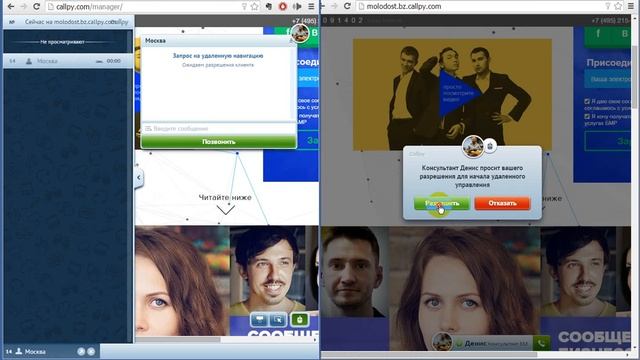640x360 pixels.
Task: Click the Денис consultant widget avatar
Action: pos(442,342)
